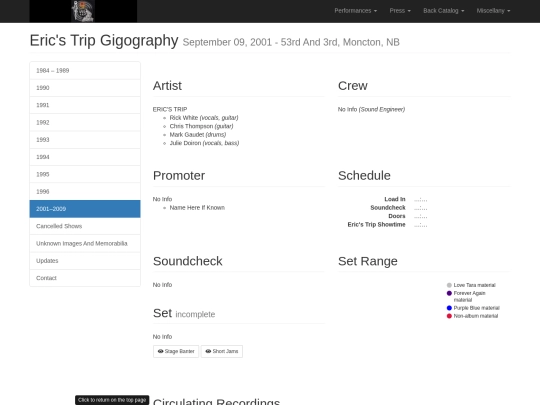Click the Love Tara material legend dot
540x405 pixels.
[449, 285]
